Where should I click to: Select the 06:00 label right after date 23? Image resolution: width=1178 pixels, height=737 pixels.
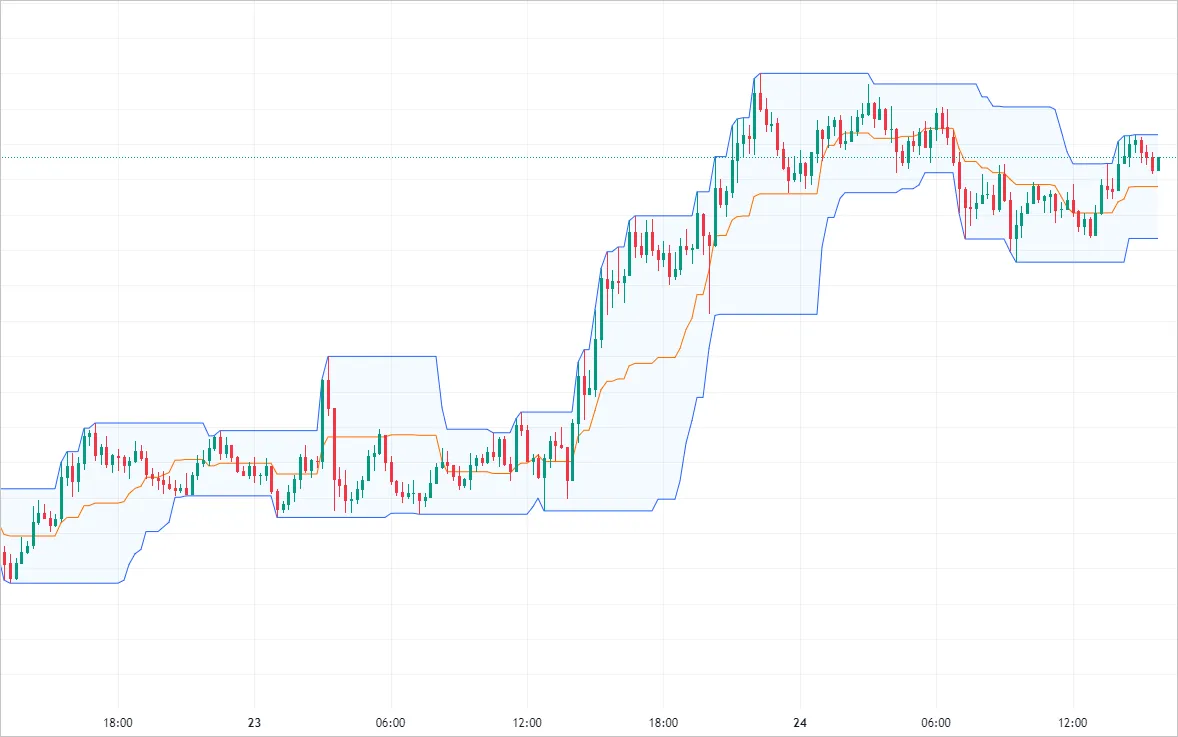click(x=390, y=723)
